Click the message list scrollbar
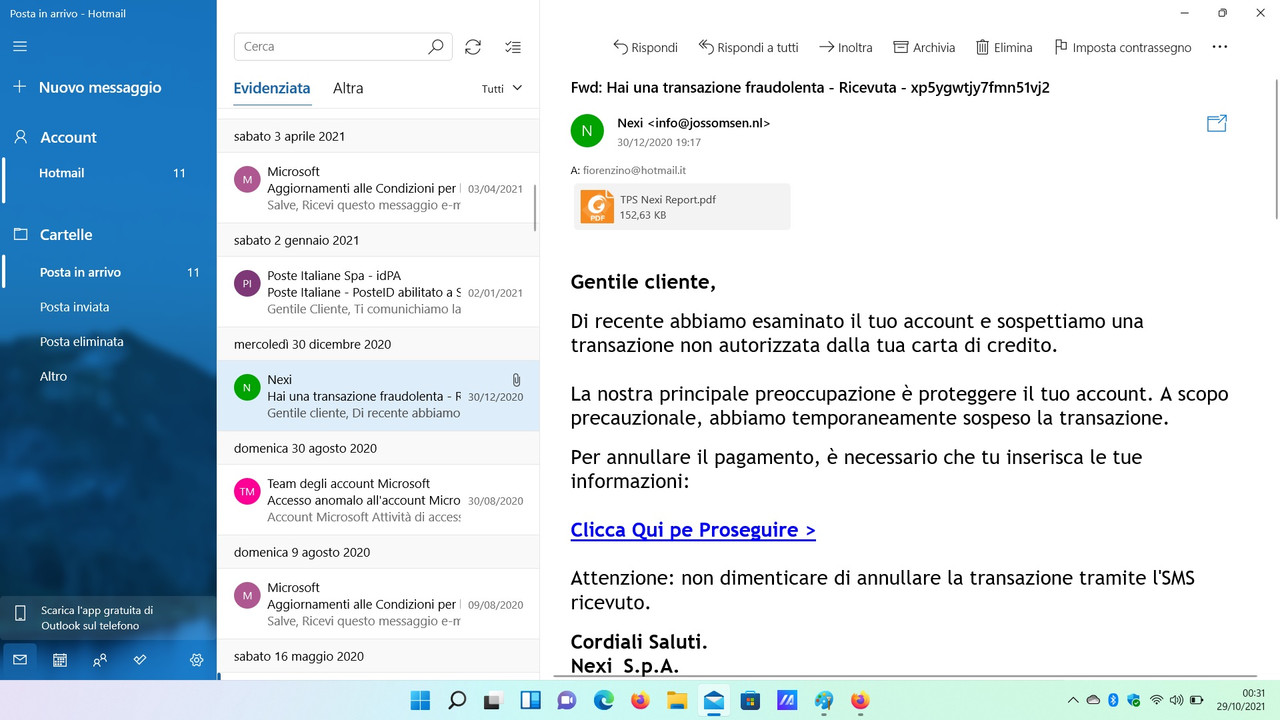Viewport: 1280px width, 720px height. coord(535,206)
